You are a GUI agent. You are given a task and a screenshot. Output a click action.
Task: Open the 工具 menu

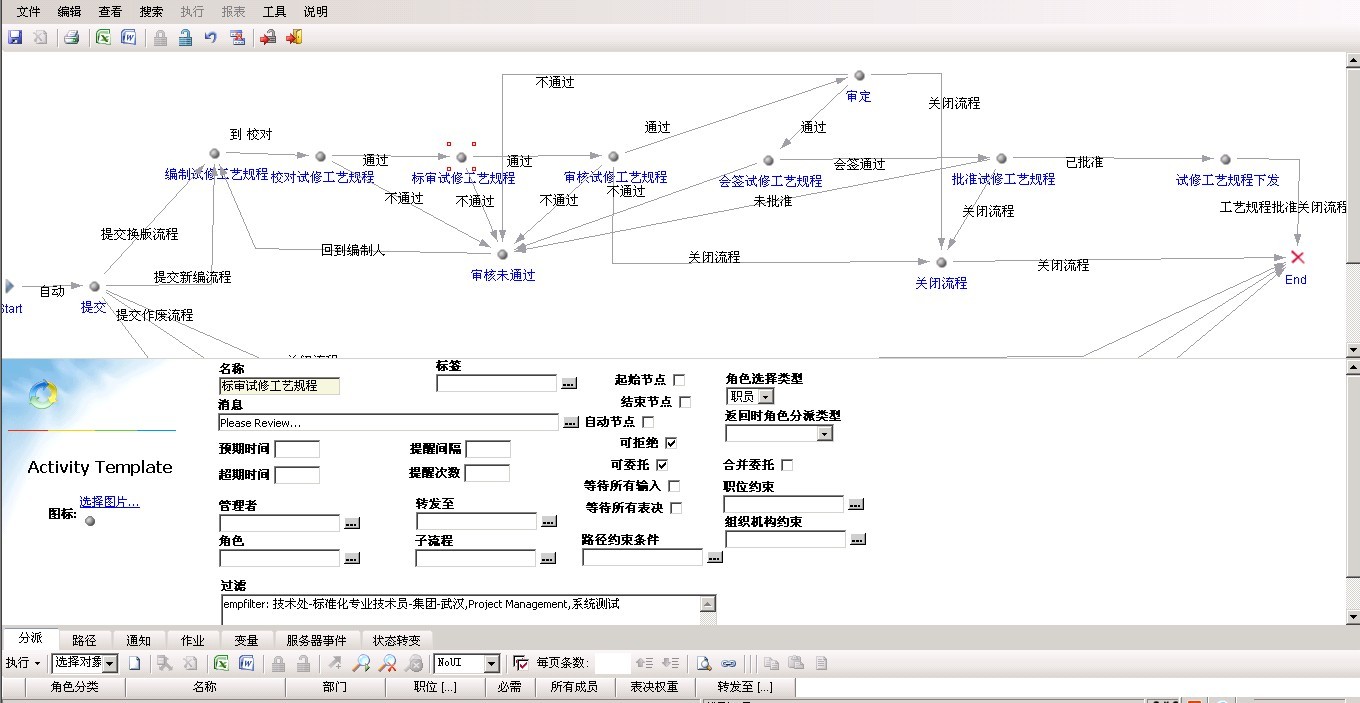[274, 12]
